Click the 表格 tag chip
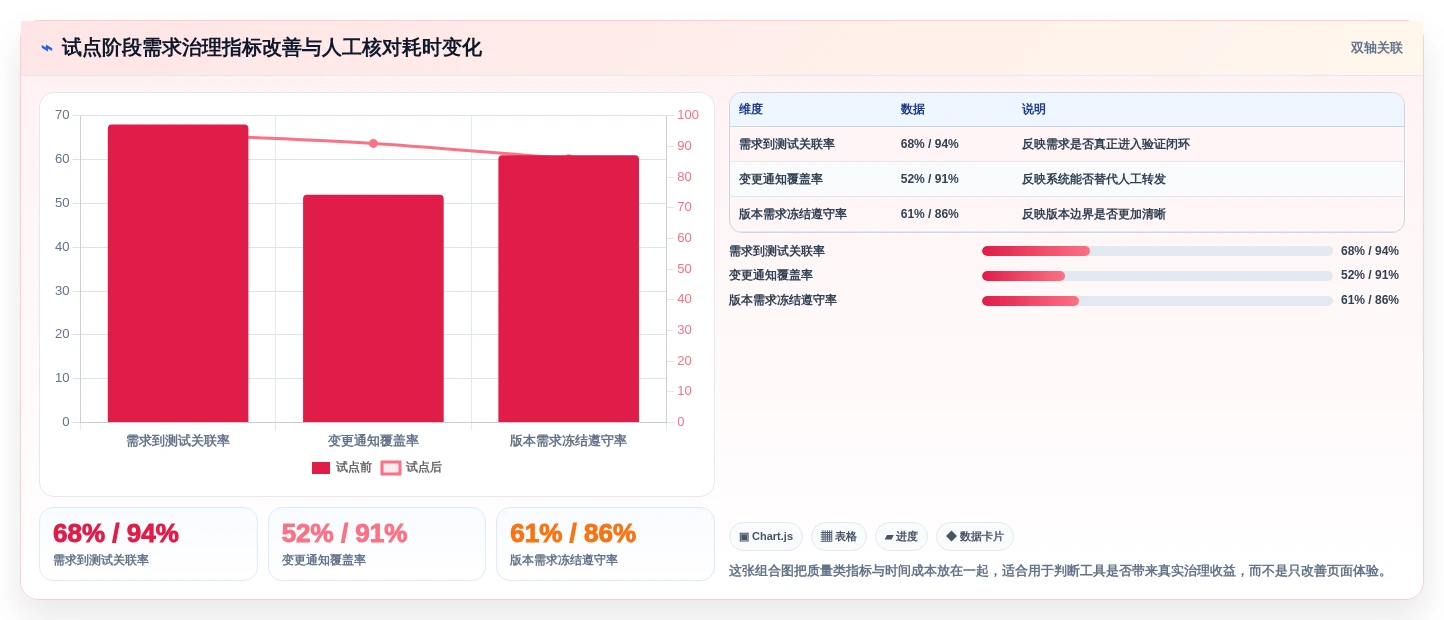 pos(839,536)
